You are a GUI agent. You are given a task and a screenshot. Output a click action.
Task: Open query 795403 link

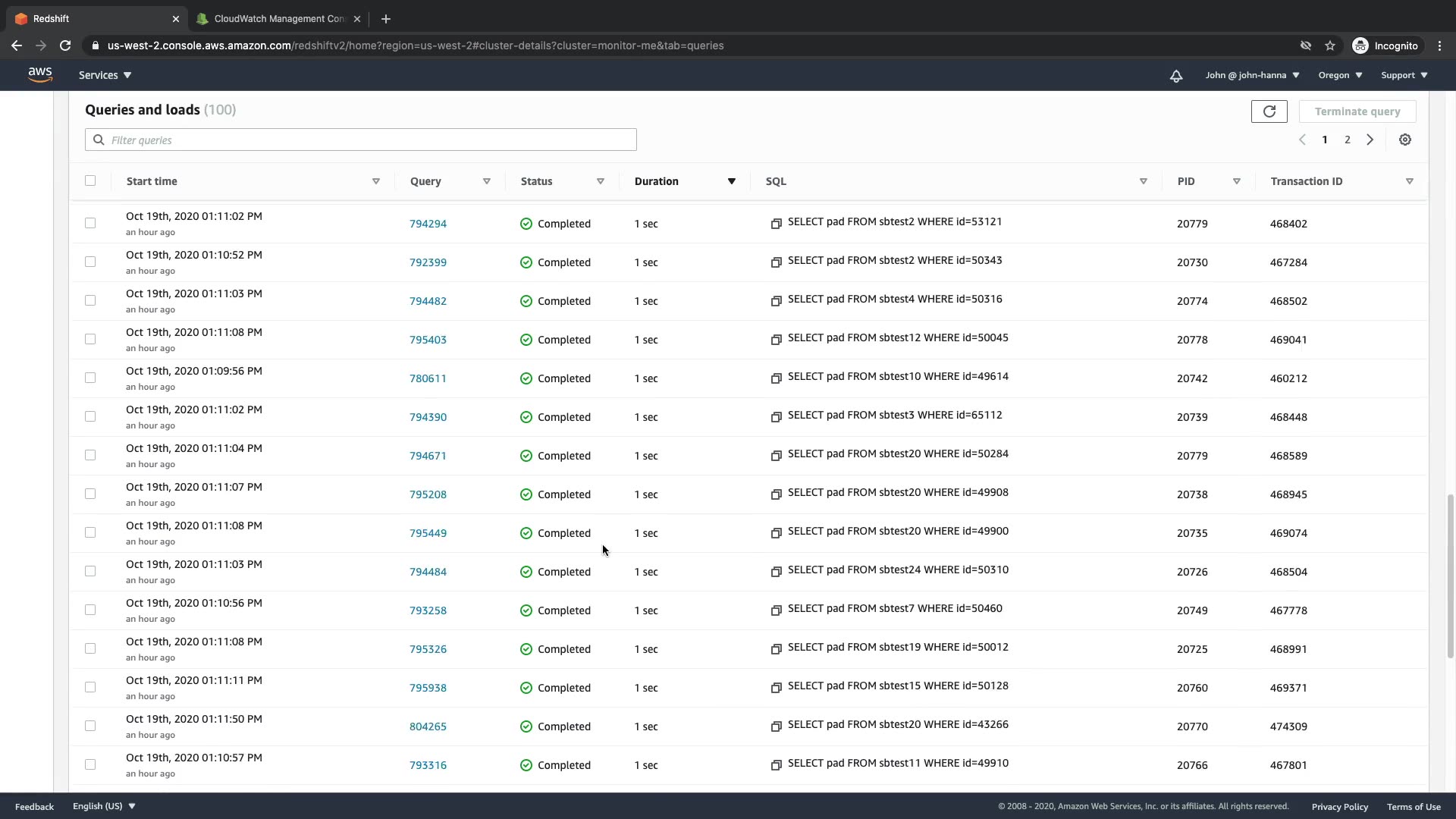[428, 340]
